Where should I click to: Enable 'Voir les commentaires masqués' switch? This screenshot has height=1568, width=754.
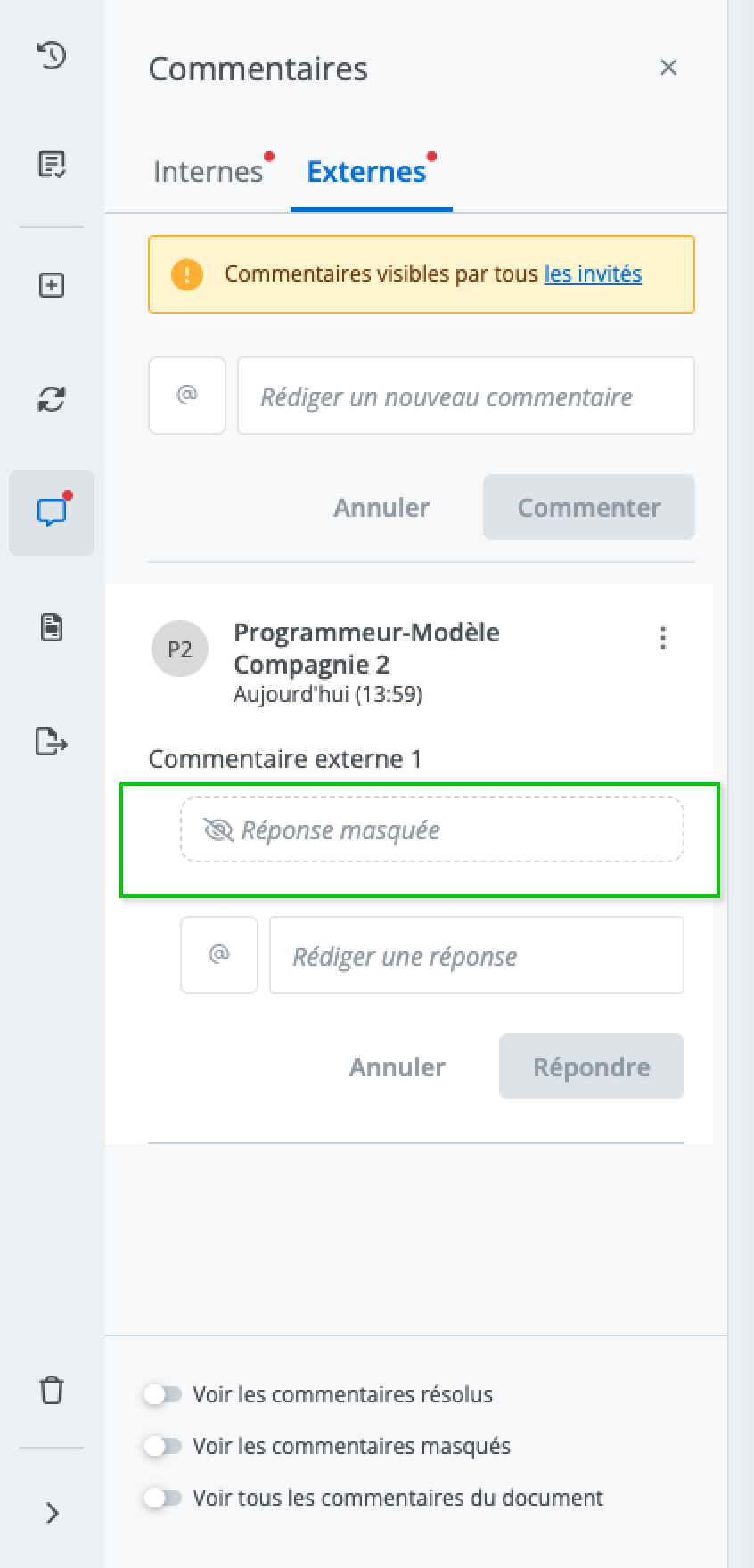tap(163, 1446)
